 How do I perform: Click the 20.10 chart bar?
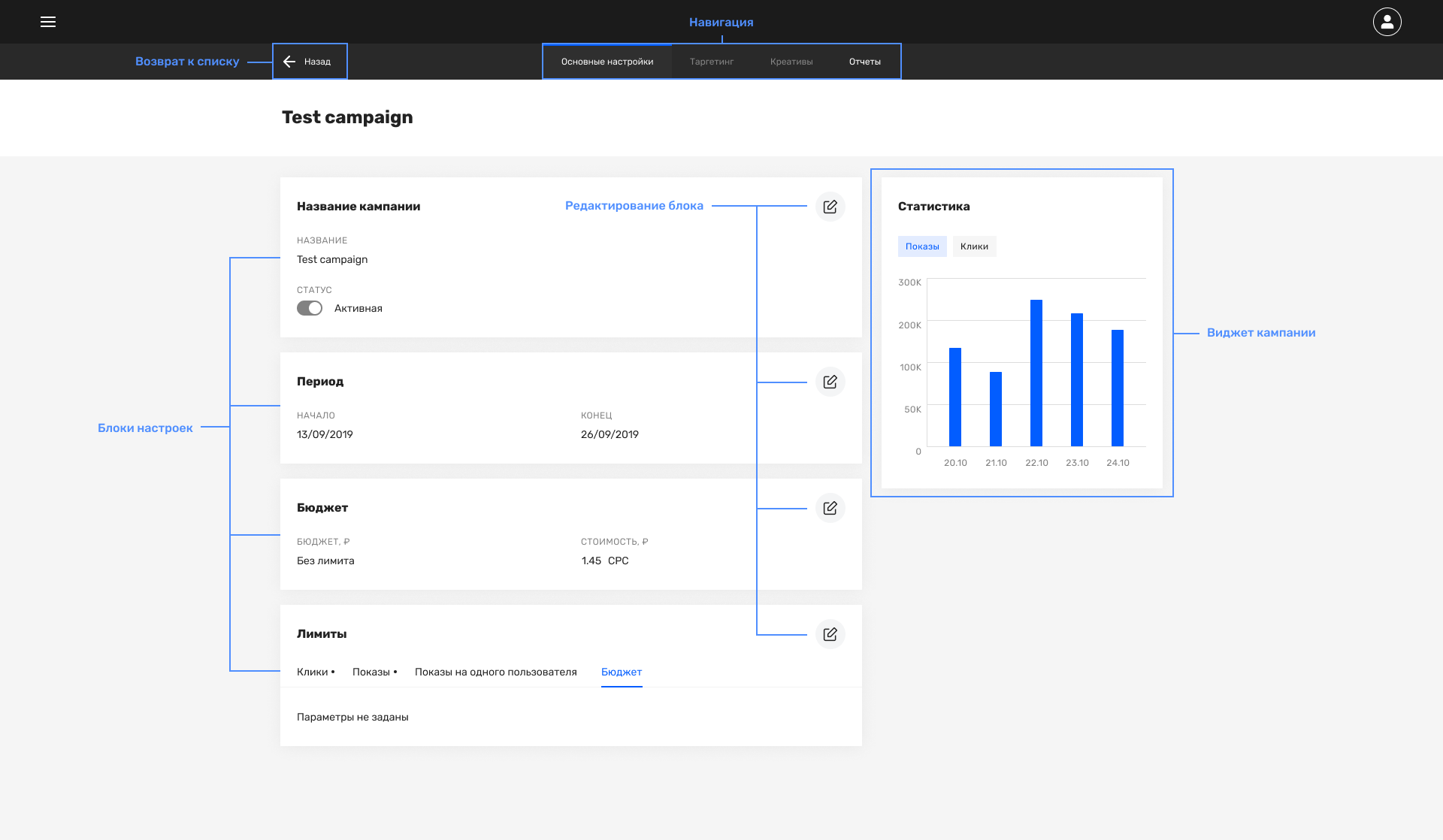point(955,397)
